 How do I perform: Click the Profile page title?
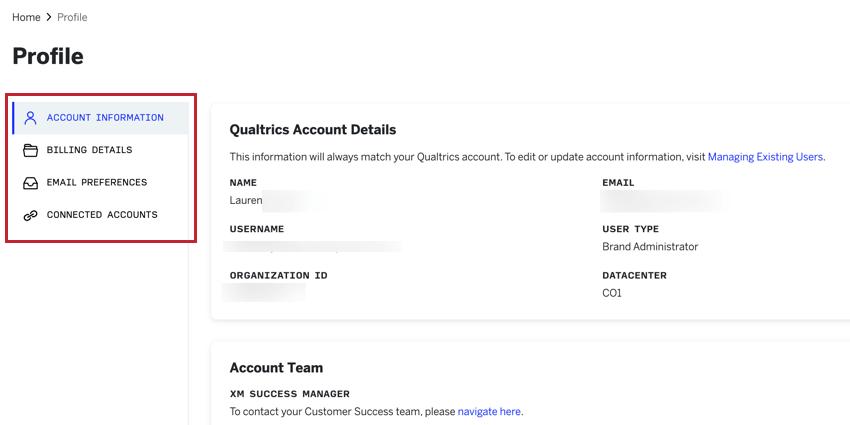point(48,56)
